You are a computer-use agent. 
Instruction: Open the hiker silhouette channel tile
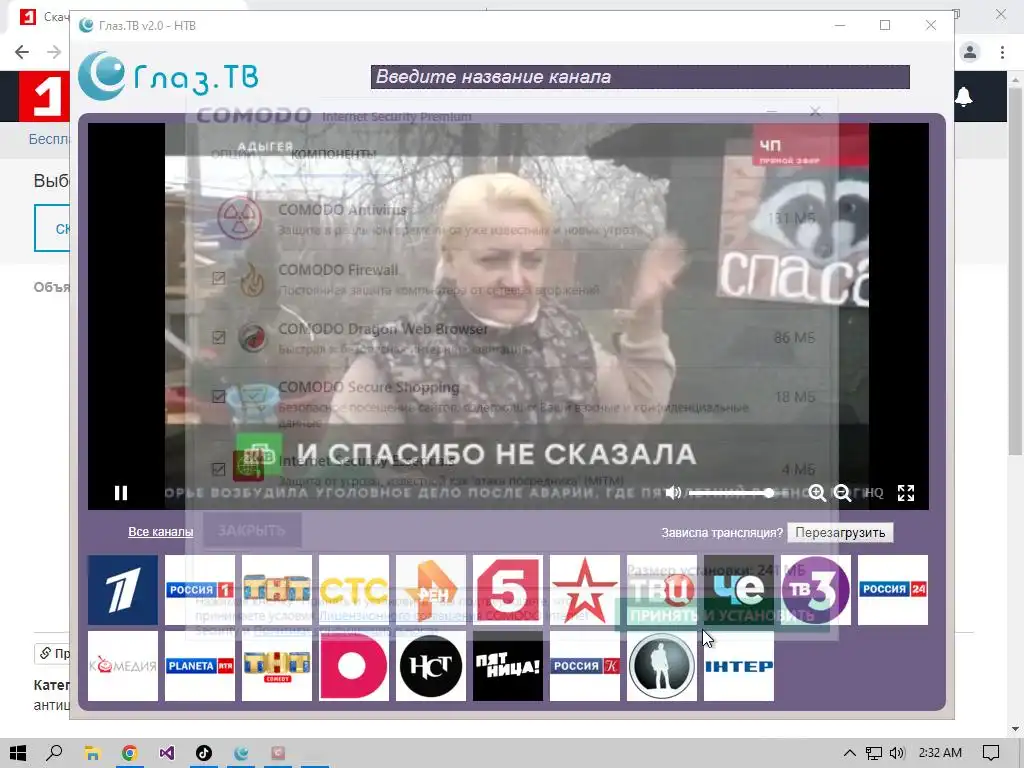pyautogui.click(x=662, y=666)
